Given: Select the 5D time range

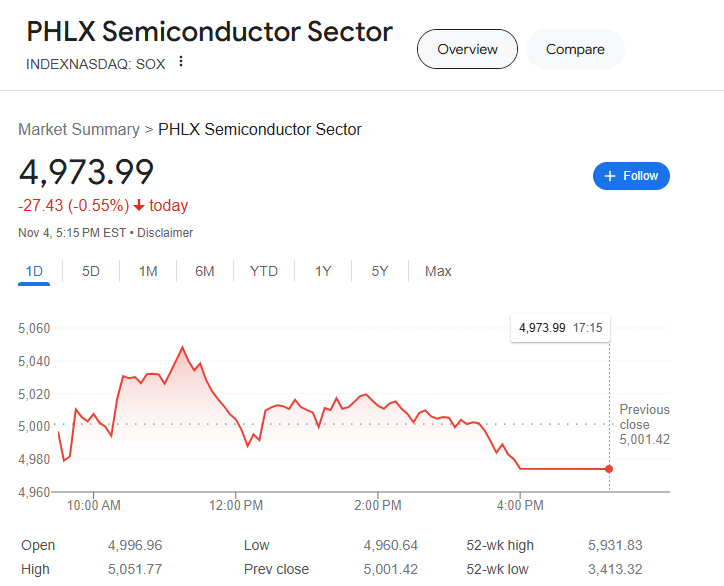Looking at the screenshot, I should tap(90, 271).
